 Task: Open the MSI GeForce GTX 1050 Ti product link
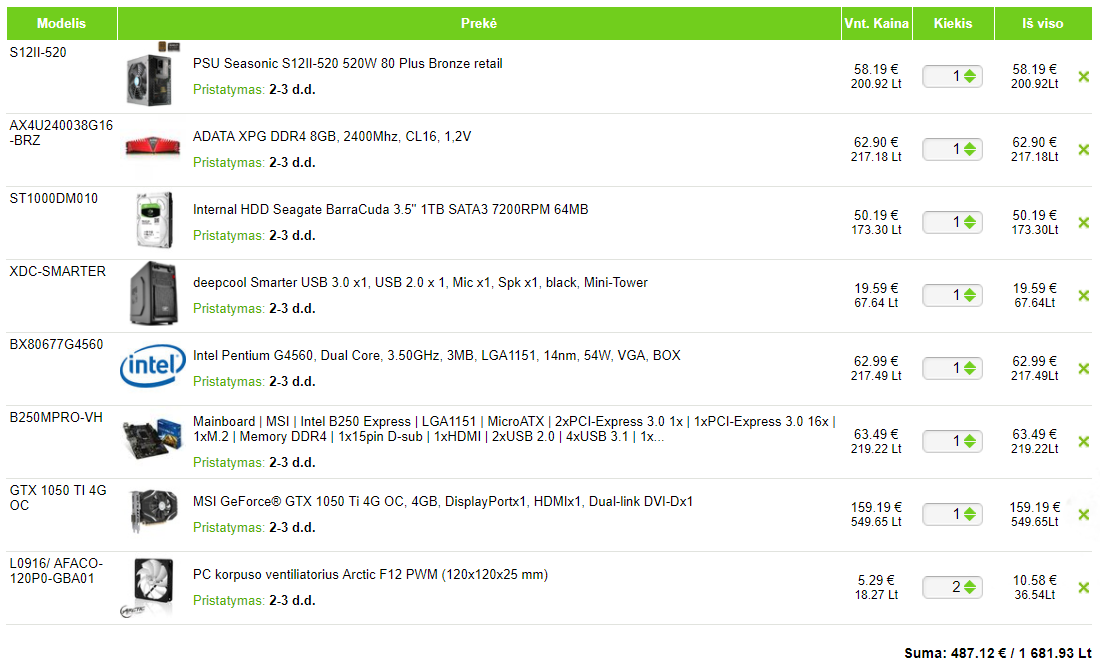[x=442, y=501]
